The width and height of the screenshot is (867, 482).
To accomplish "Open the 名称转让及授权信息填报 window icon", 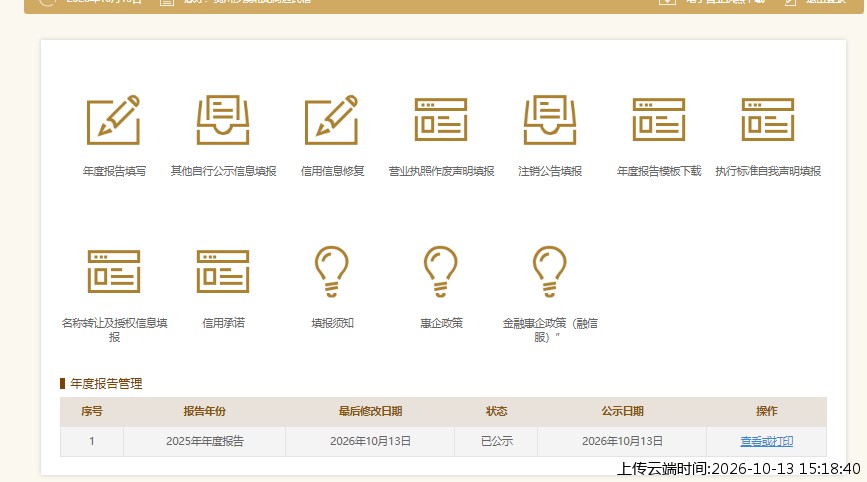I will (x=114, y=271).
